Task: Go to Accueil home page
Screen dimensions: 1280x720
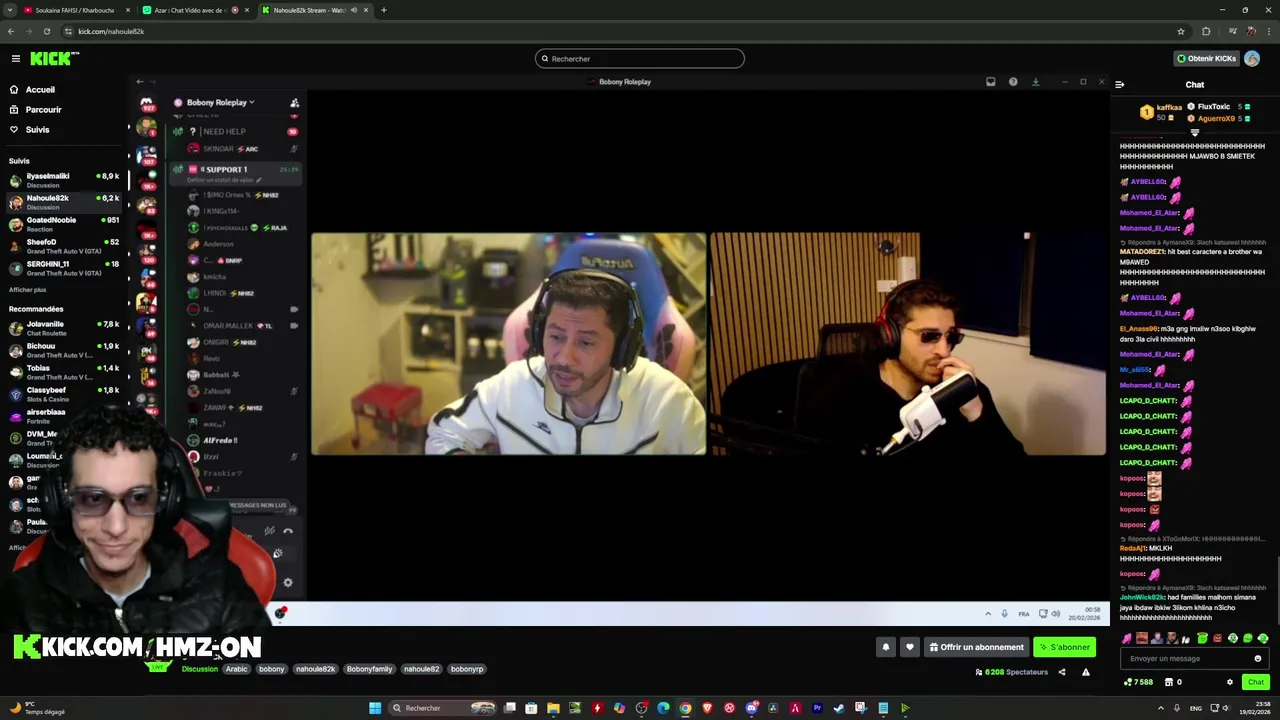Action: (40, 90)
